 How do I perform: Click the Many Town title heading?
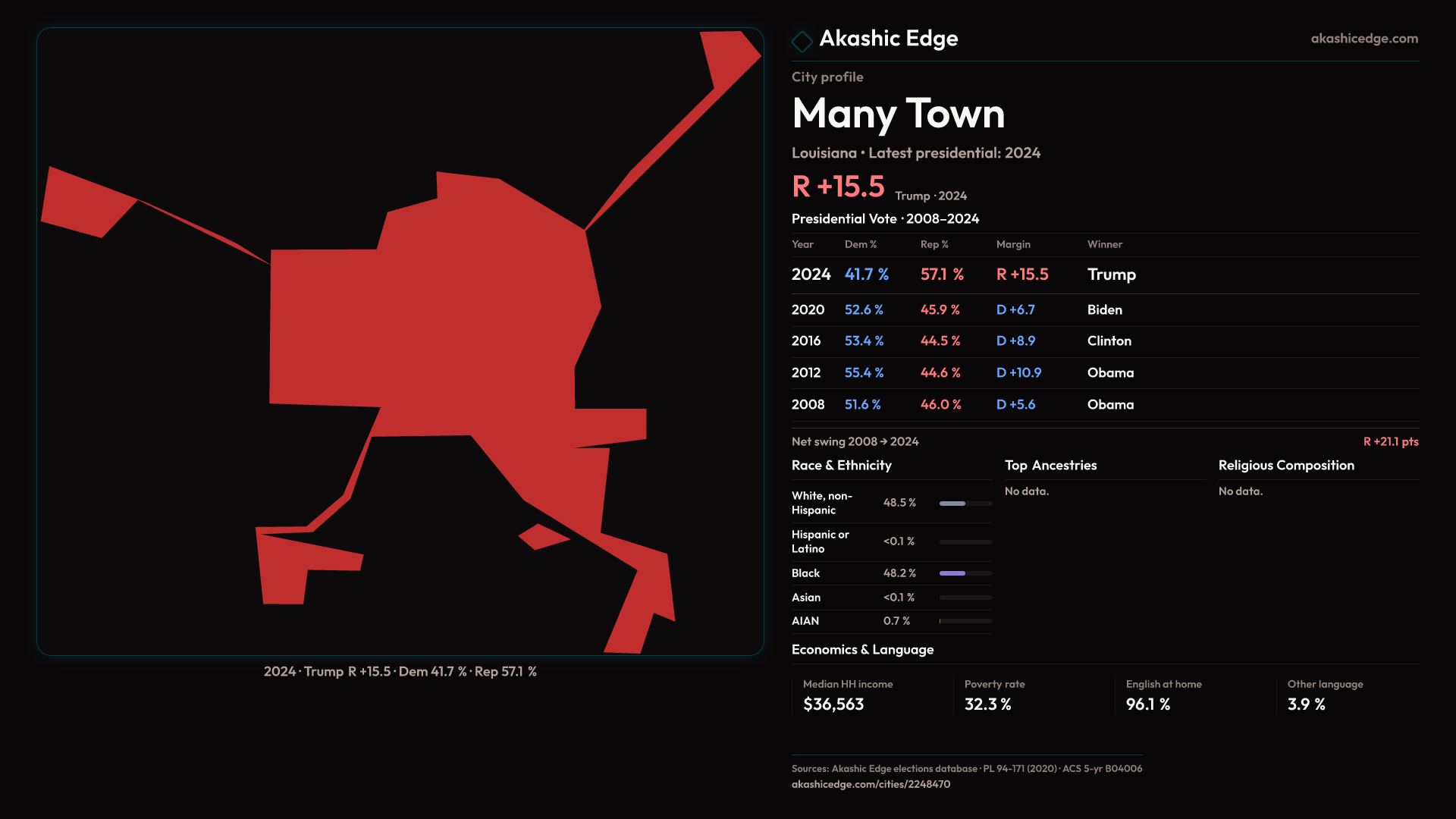pyautogui.click(x=898, y=114)
